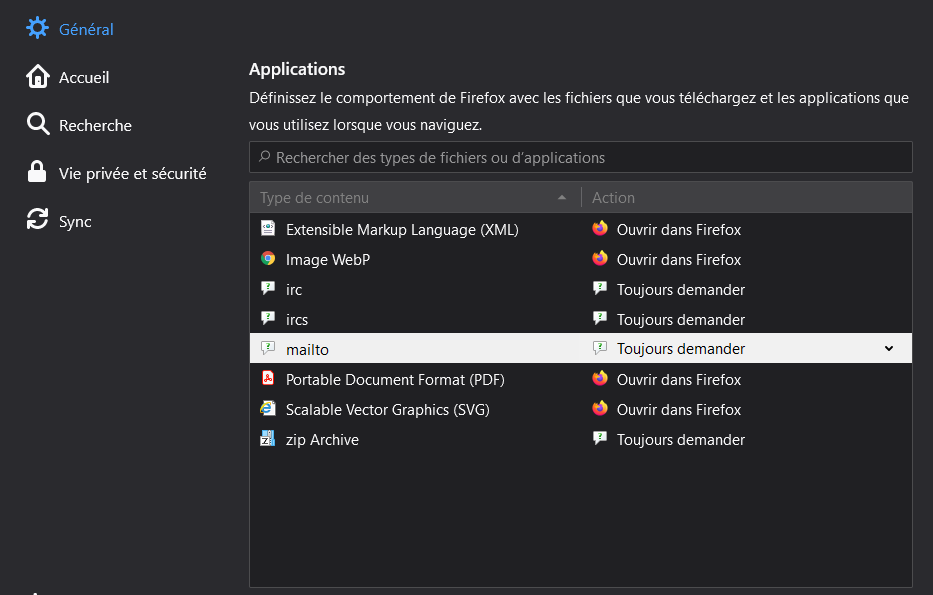Click Toujours demander for irc
933x595 pixels.
pos(681,290)
